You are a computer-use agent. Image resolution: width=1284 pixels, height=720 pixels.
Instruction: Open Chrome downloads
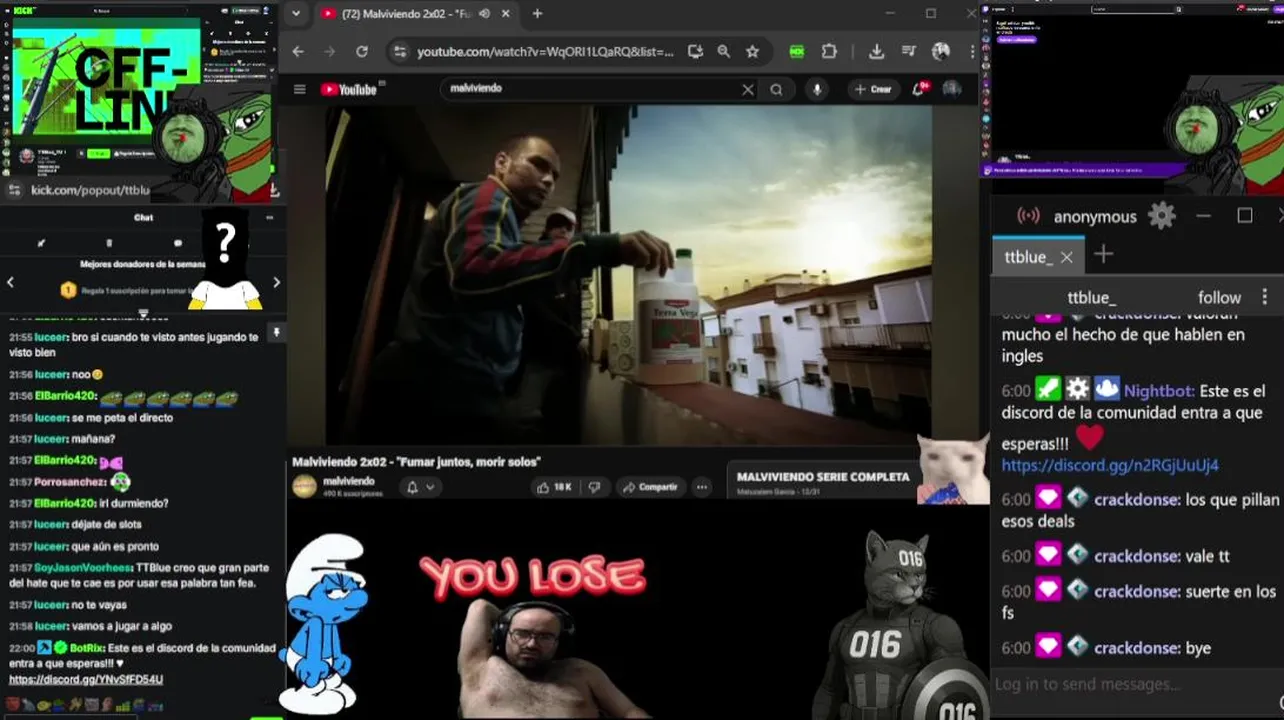coord(876,52)
